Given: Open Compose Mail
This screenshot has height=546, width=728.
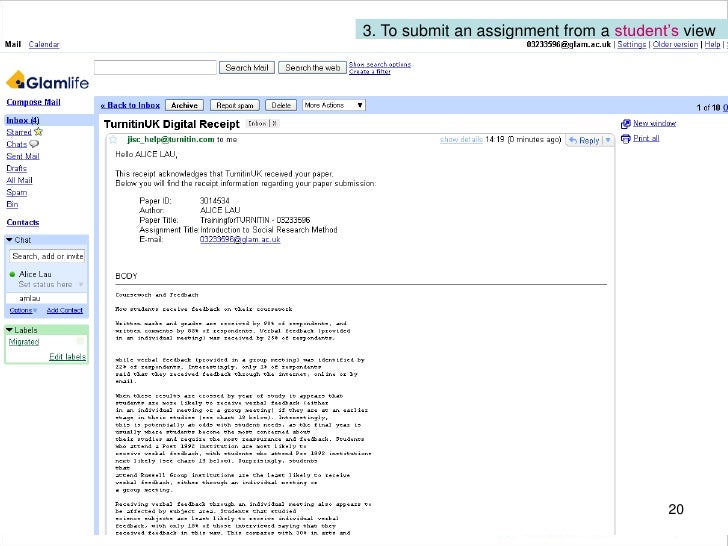Looking at the screenshot, I should [33, 102].
